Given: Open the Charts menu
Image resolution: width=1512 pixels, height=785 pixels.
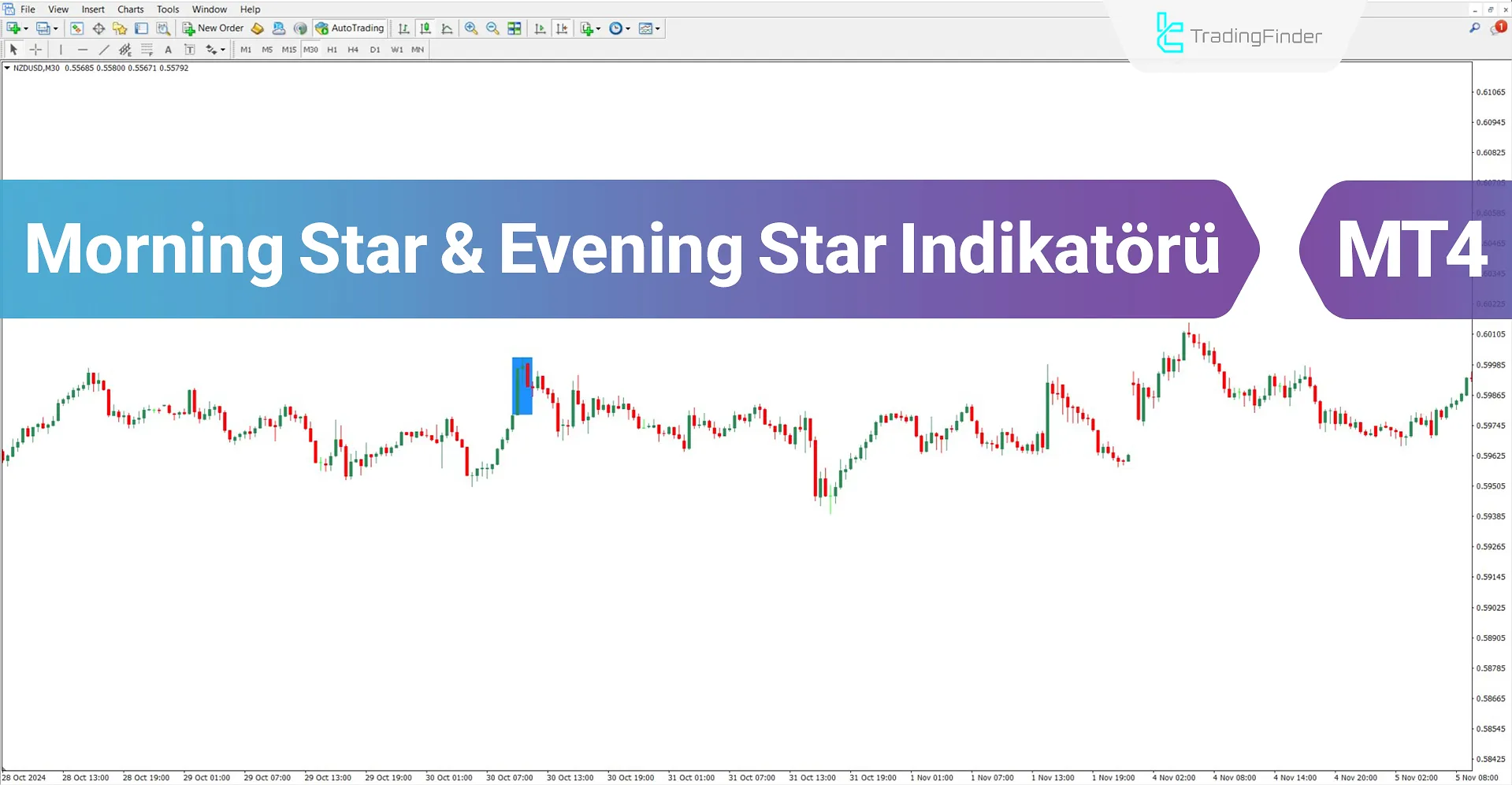Looking at the screenshot, I should pos(130,9).
